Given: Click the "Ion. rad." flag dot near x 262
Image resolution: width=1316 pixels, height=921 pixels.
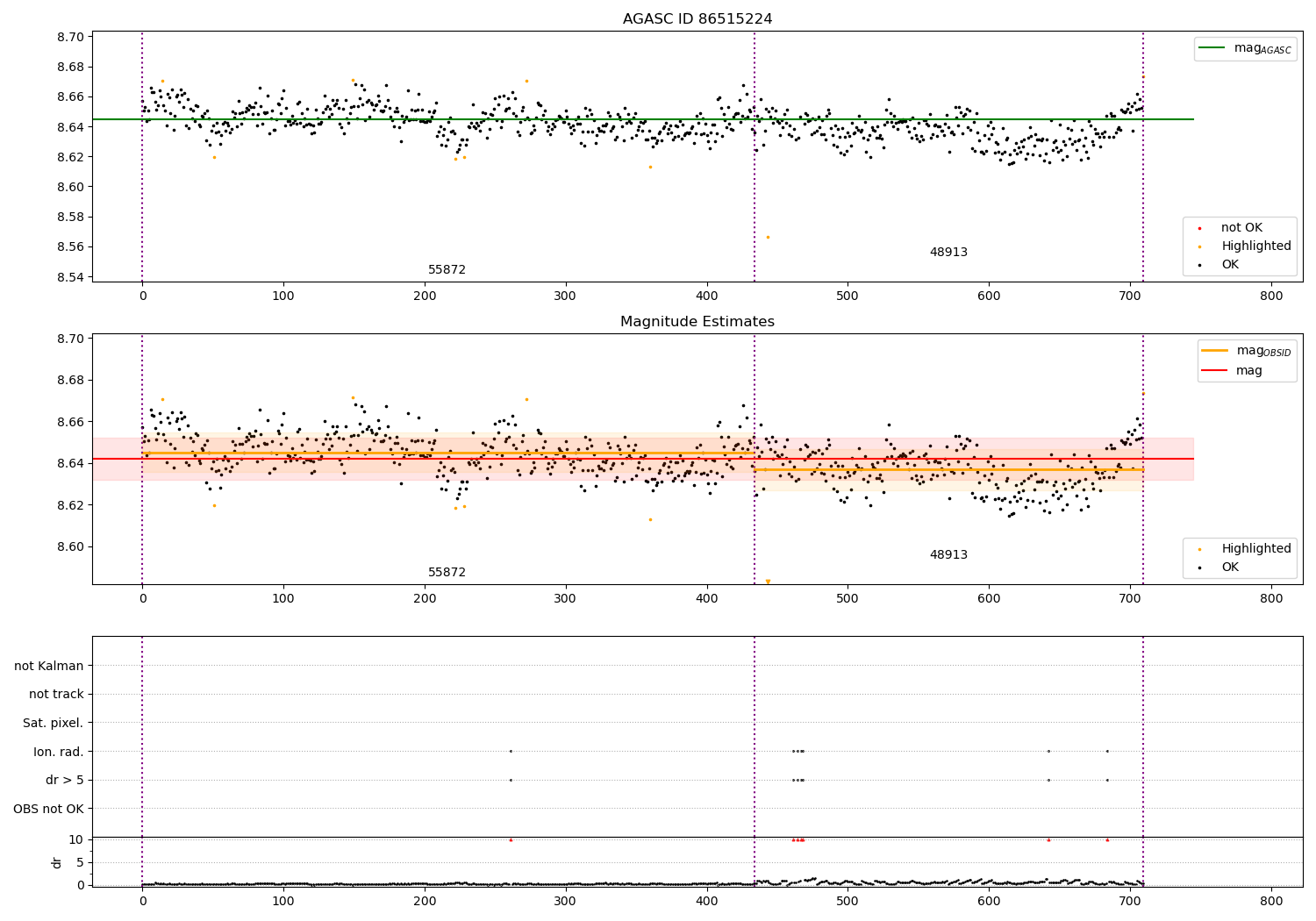Looking at the screenshot, I should click(x=511, y=751).
